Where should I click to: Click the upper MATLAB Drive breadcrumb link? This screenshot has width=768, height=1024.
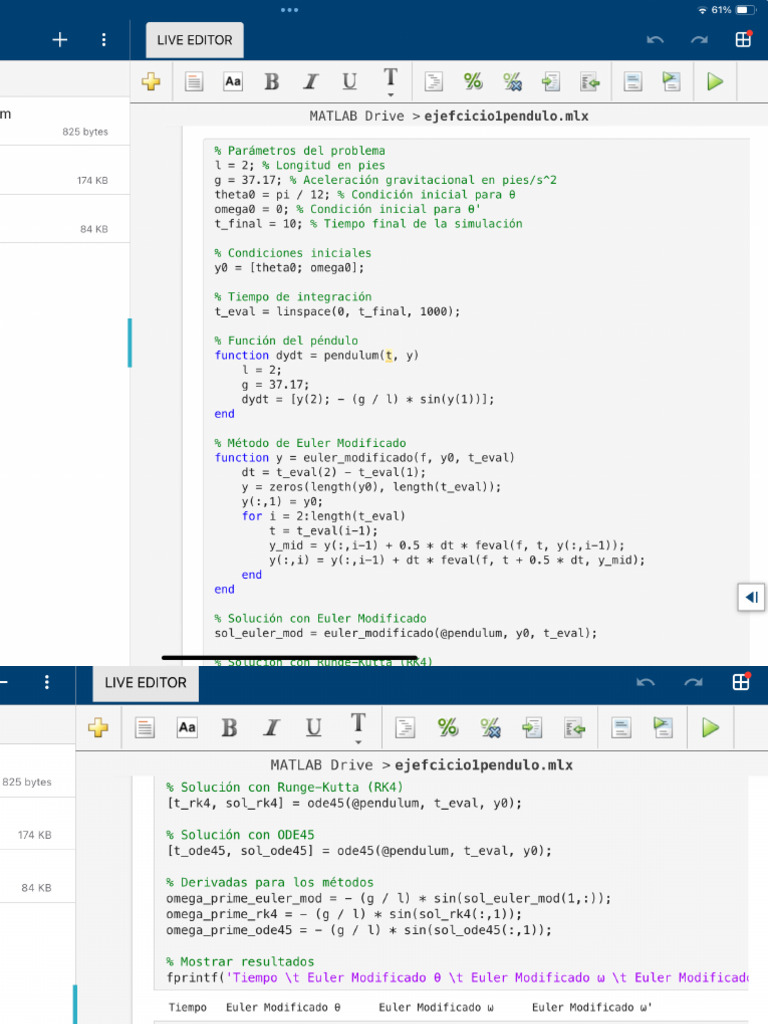click(356, 116)
